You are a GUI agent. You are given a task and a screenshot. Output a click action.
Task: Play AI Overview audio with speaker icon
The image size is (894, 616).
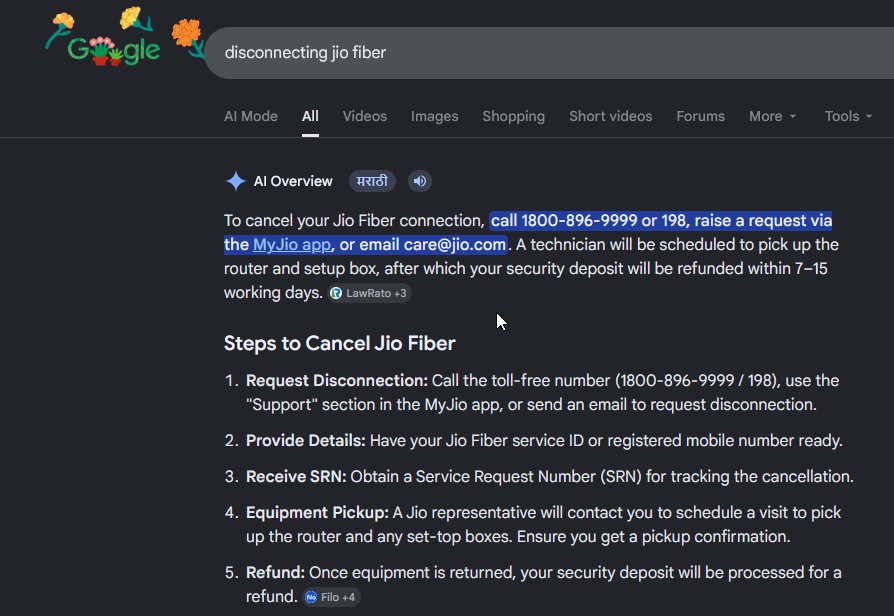pos(420,181)
